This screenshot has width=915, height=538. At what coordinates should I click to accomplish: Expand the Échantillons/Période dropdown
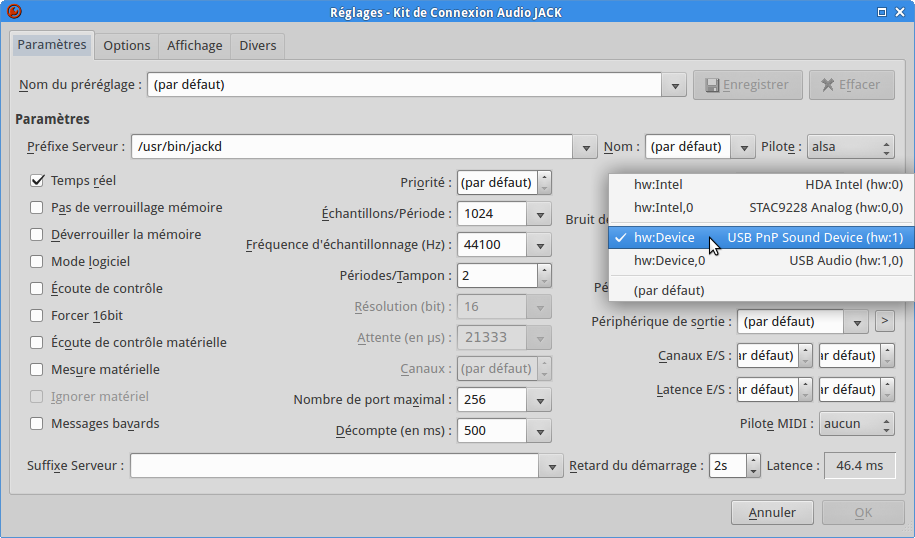(540, 214)
